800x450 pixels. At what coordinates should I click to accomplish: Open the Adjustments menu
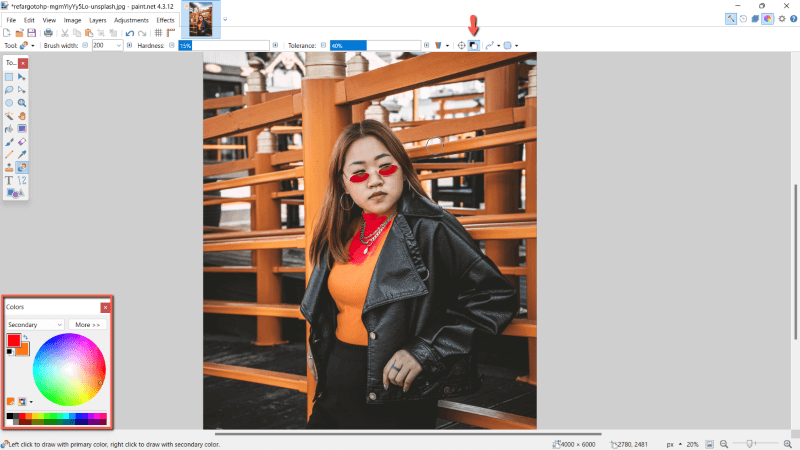(x=131, y=20)
